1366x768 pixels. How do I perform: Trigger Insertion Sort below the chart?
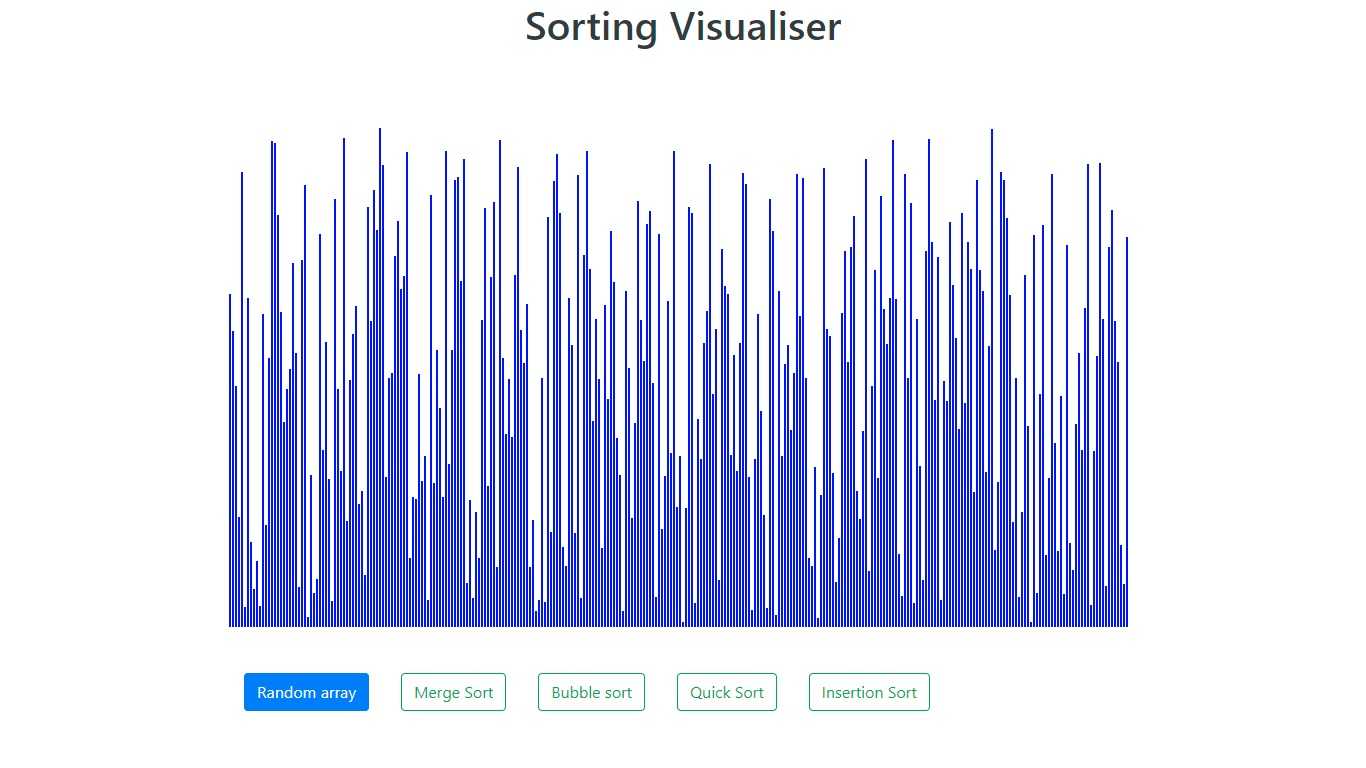click(x=869, y=692)
